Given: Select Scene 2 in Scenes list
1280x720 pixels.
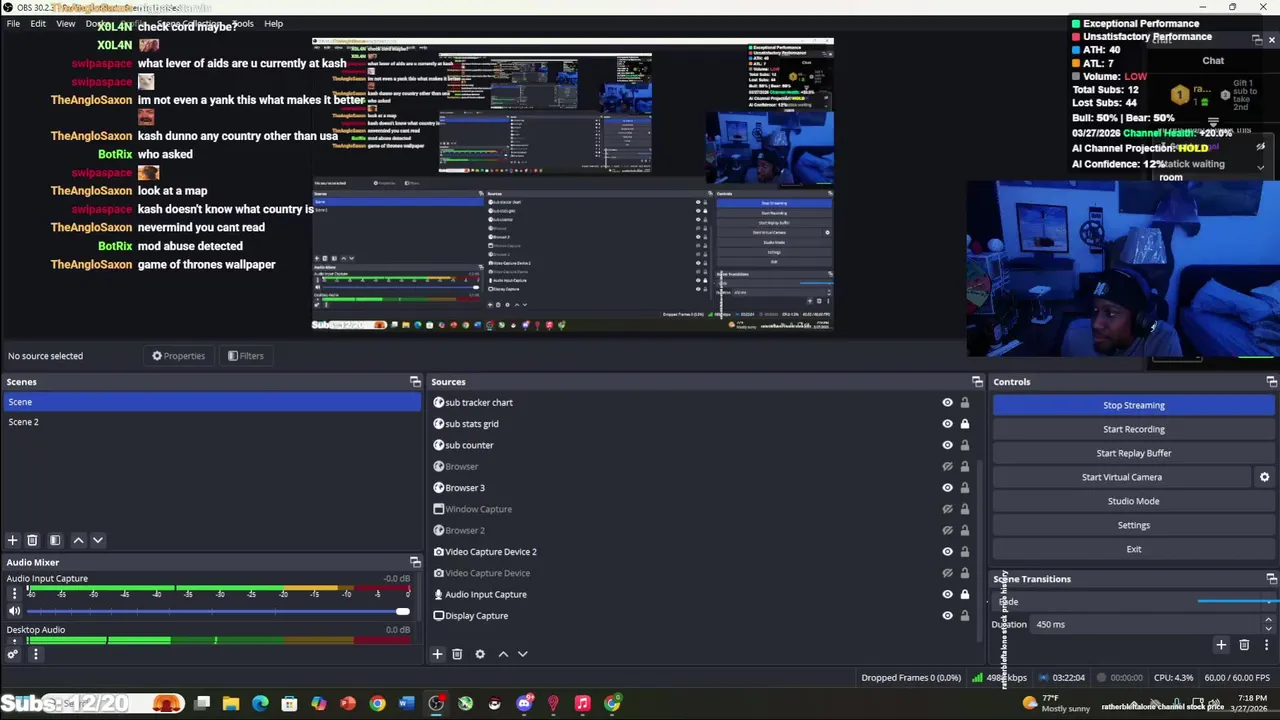Looking at the screenshot, I should [x=211, y=422].
